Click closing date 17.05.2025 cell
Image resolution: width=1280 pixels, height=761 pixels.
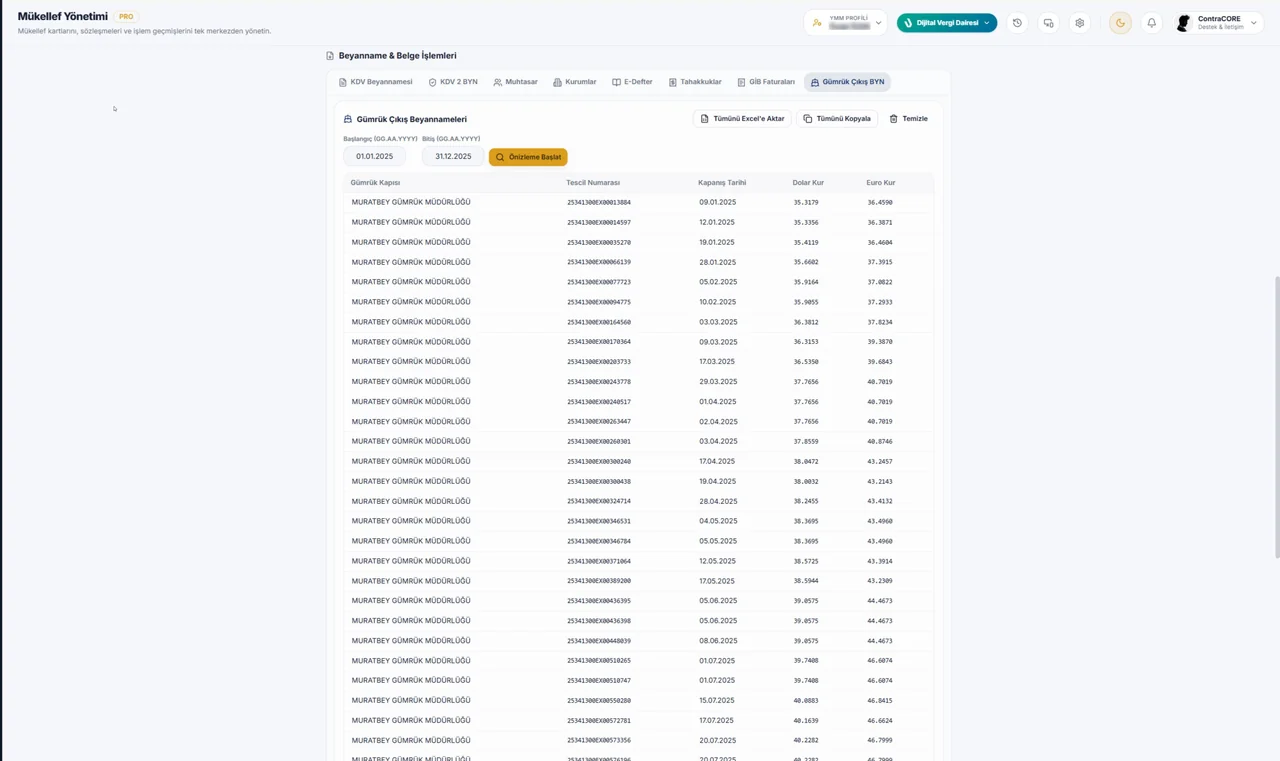point(717,581)
